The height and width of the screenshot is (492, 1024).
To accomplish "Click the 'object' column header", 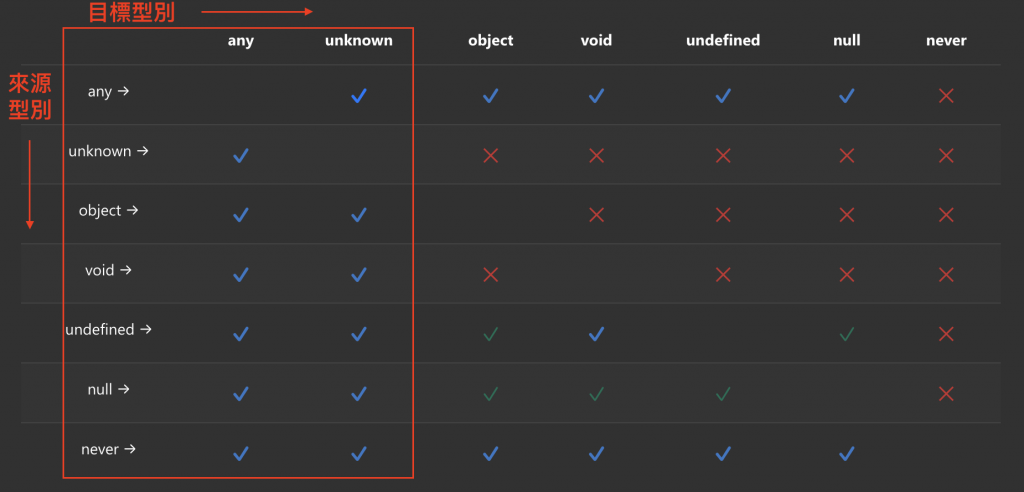I will coord(490,41).
